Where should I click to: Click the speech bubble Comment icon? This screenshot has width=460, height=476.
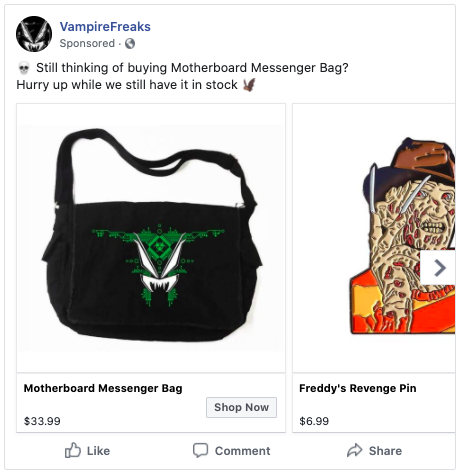(200, 450)
